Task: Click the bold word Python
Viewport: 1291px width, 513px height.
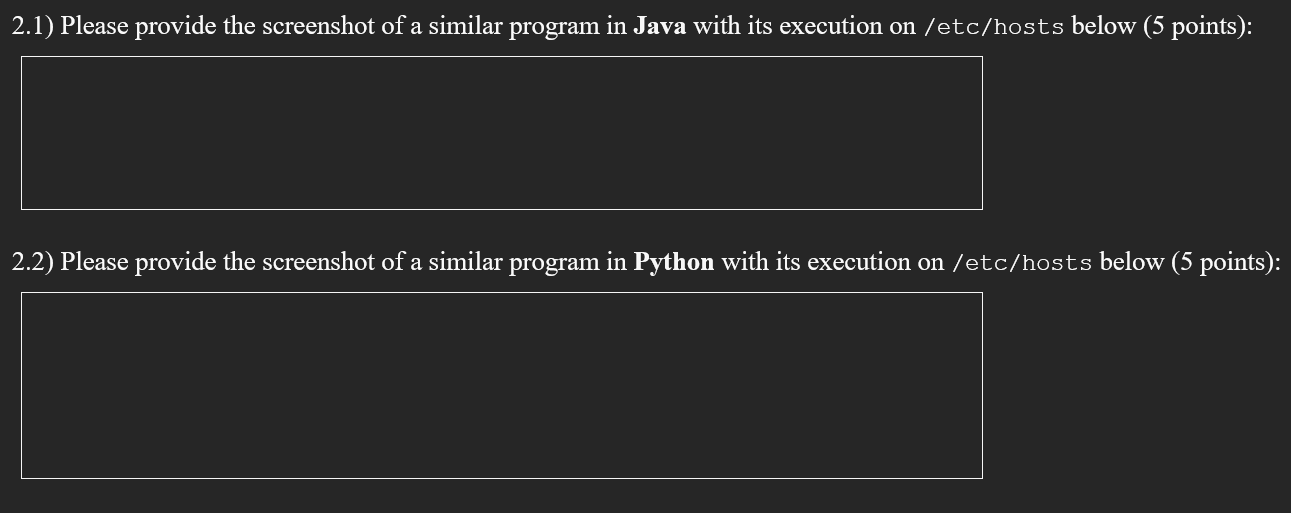Action: pos(674,262)
